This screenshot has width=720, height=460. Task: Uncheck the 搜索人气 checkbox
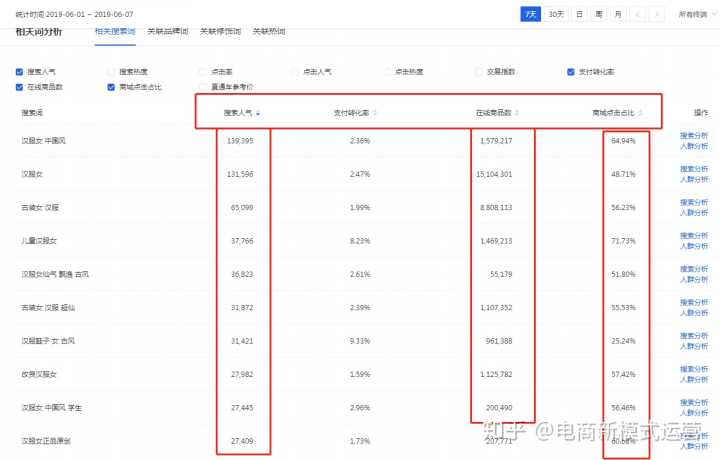(x=20, y=72)
